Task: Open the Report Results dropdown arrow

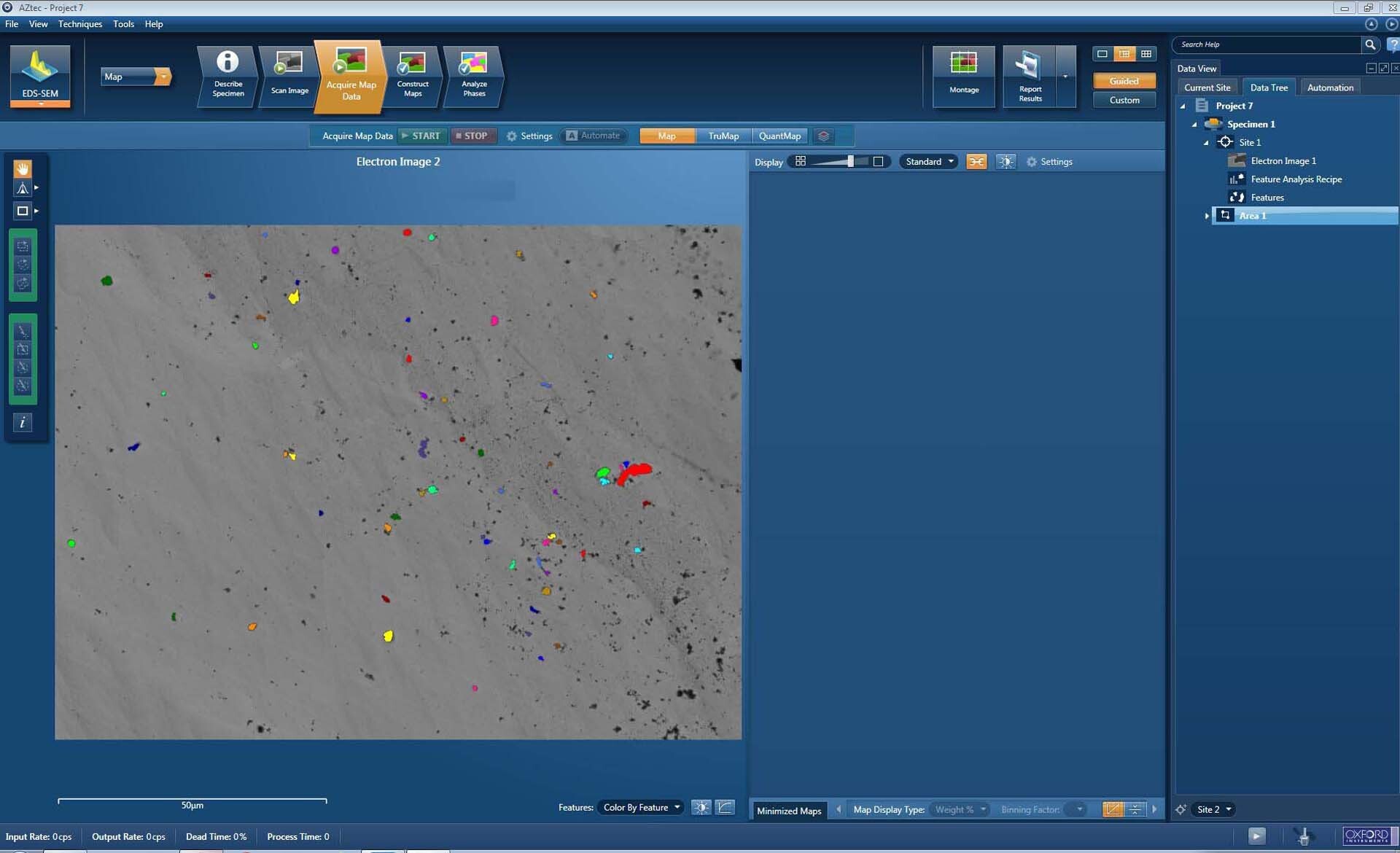Action: pyautogui.click(x=1065, y=77)
